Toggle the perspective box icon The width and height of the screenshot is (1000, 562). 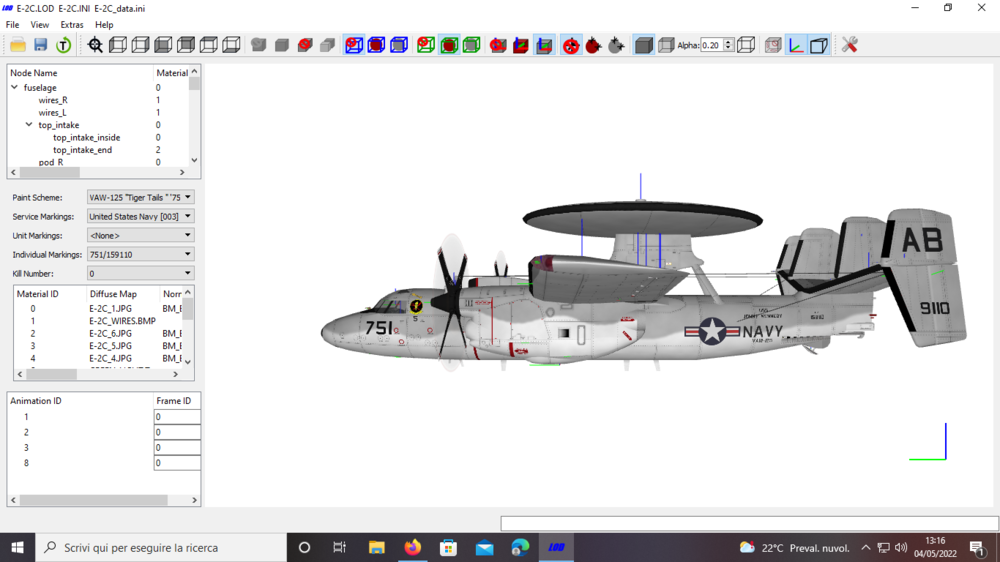click(819, 45)
